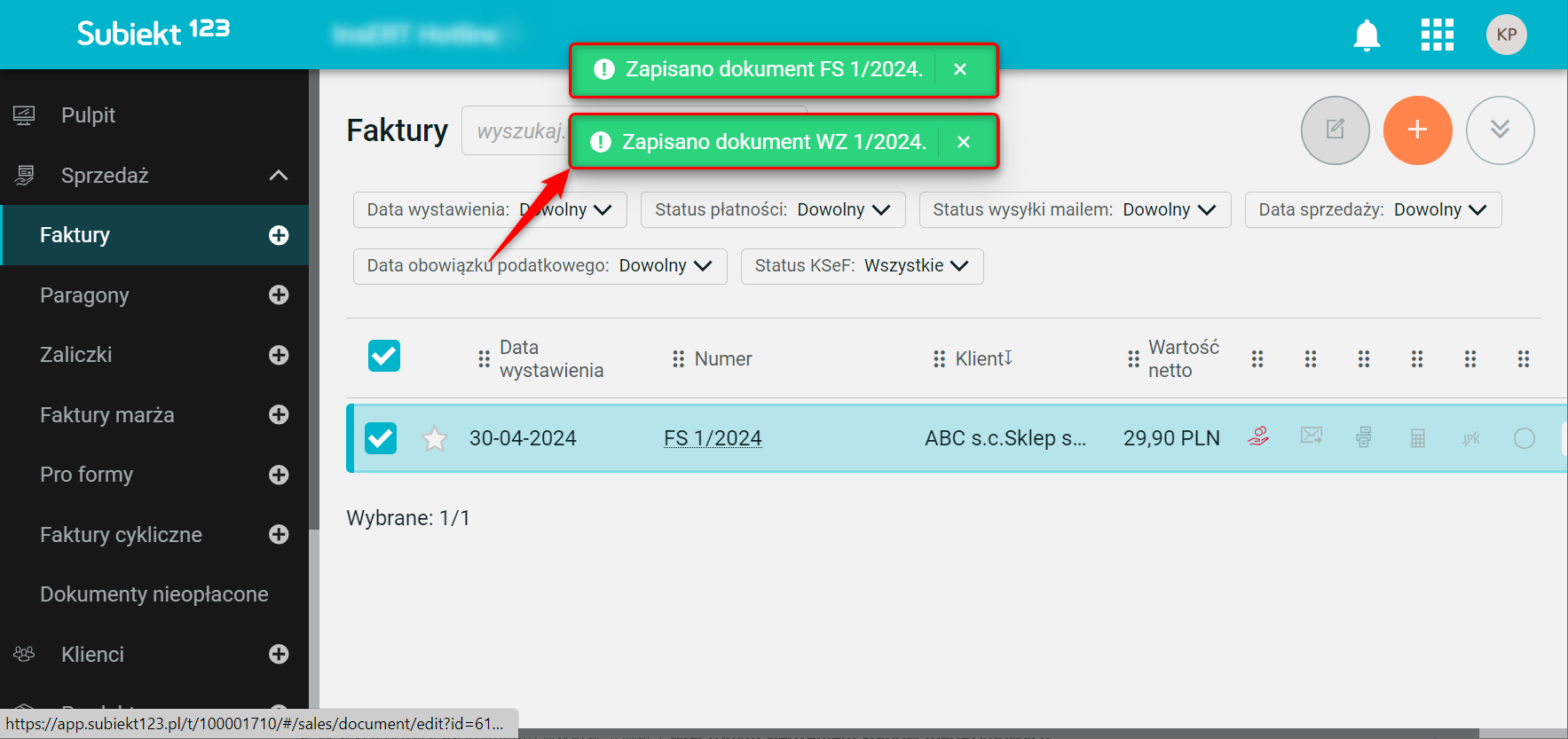Click drag handle beside Wartość netto column
The image size is (1568, 739).
pos(1133,359)
